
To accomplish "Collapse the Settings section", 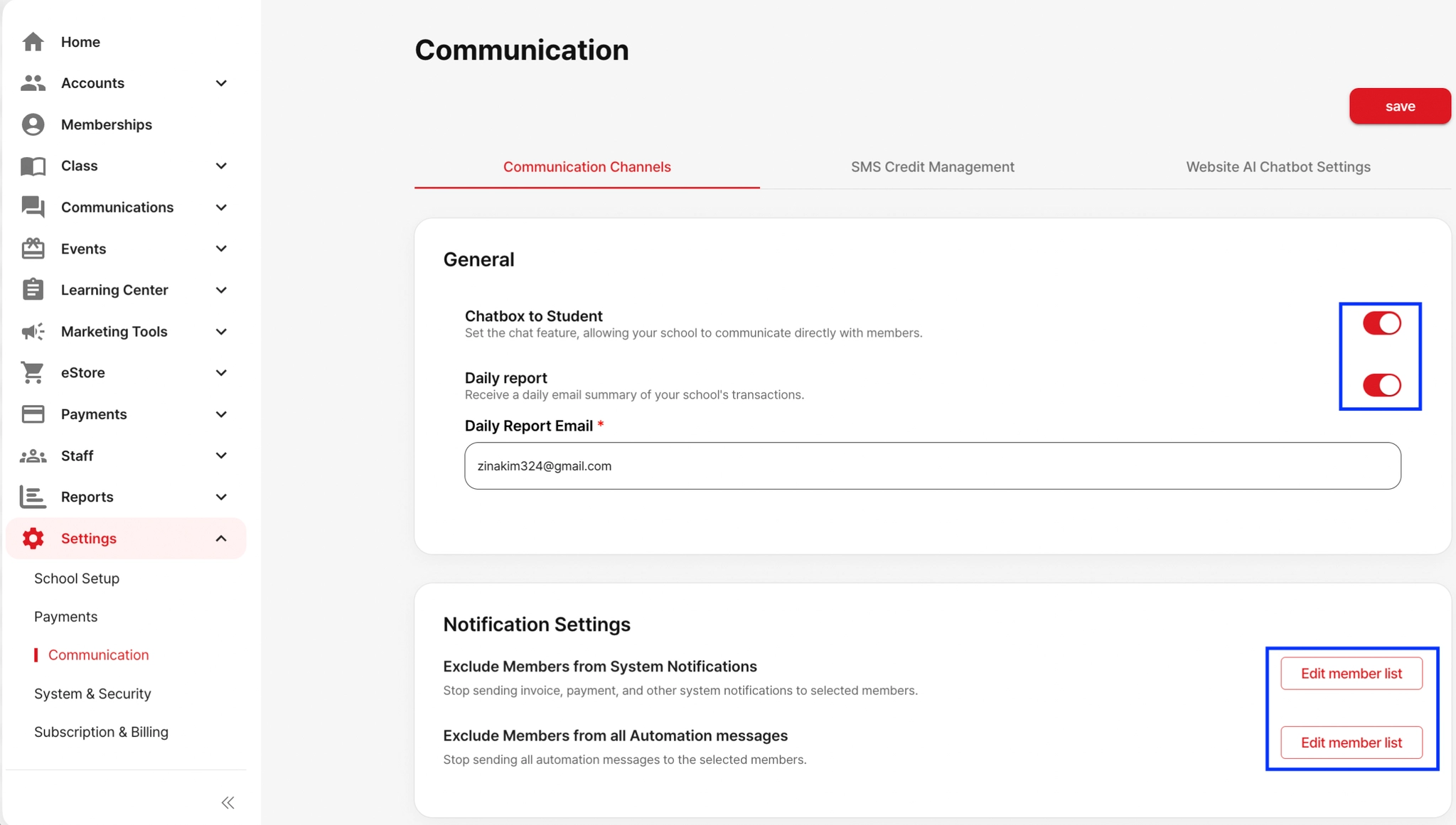I will [220, 538].
